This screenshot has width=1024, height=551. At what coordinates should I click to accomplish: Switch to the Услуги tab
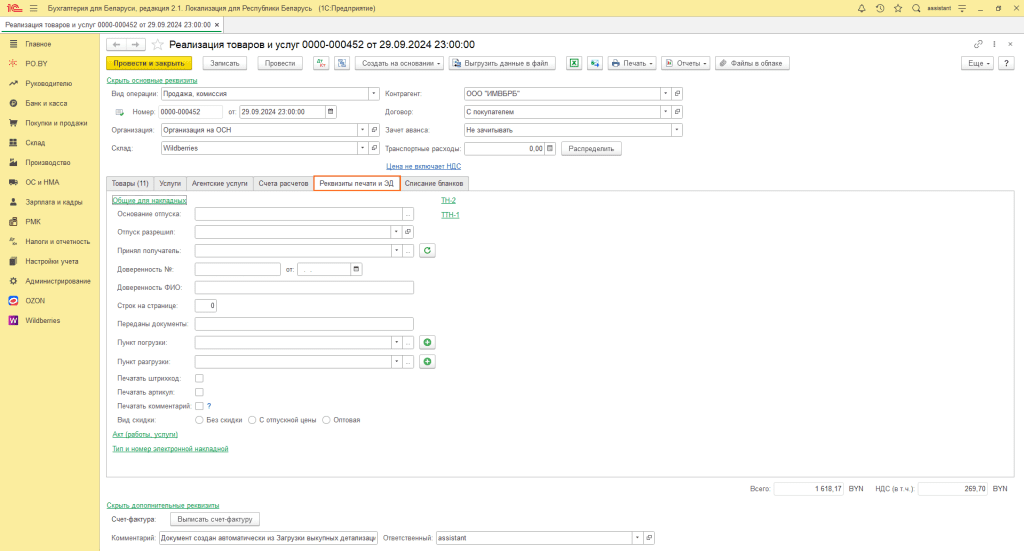[x=170, y=183]
